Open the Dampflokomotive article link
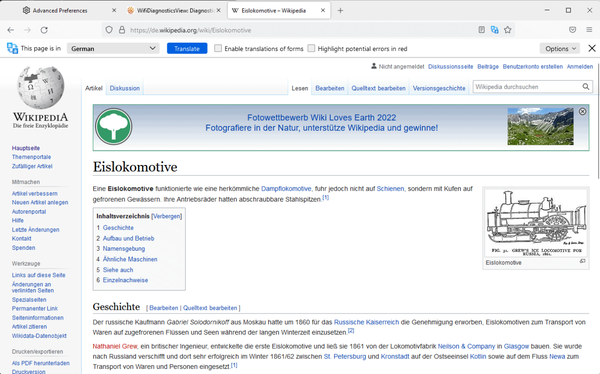This screenshot has height=374, width=600. click(286, 189)
